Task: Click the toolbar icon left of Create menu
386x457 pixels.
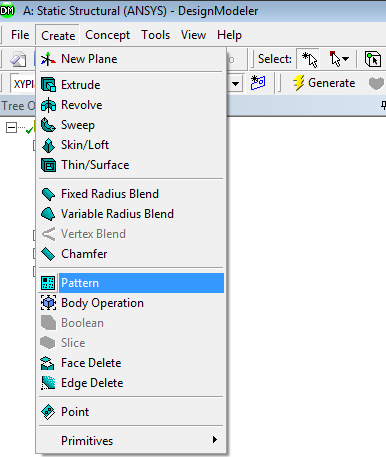Action: tap(18, 60)
